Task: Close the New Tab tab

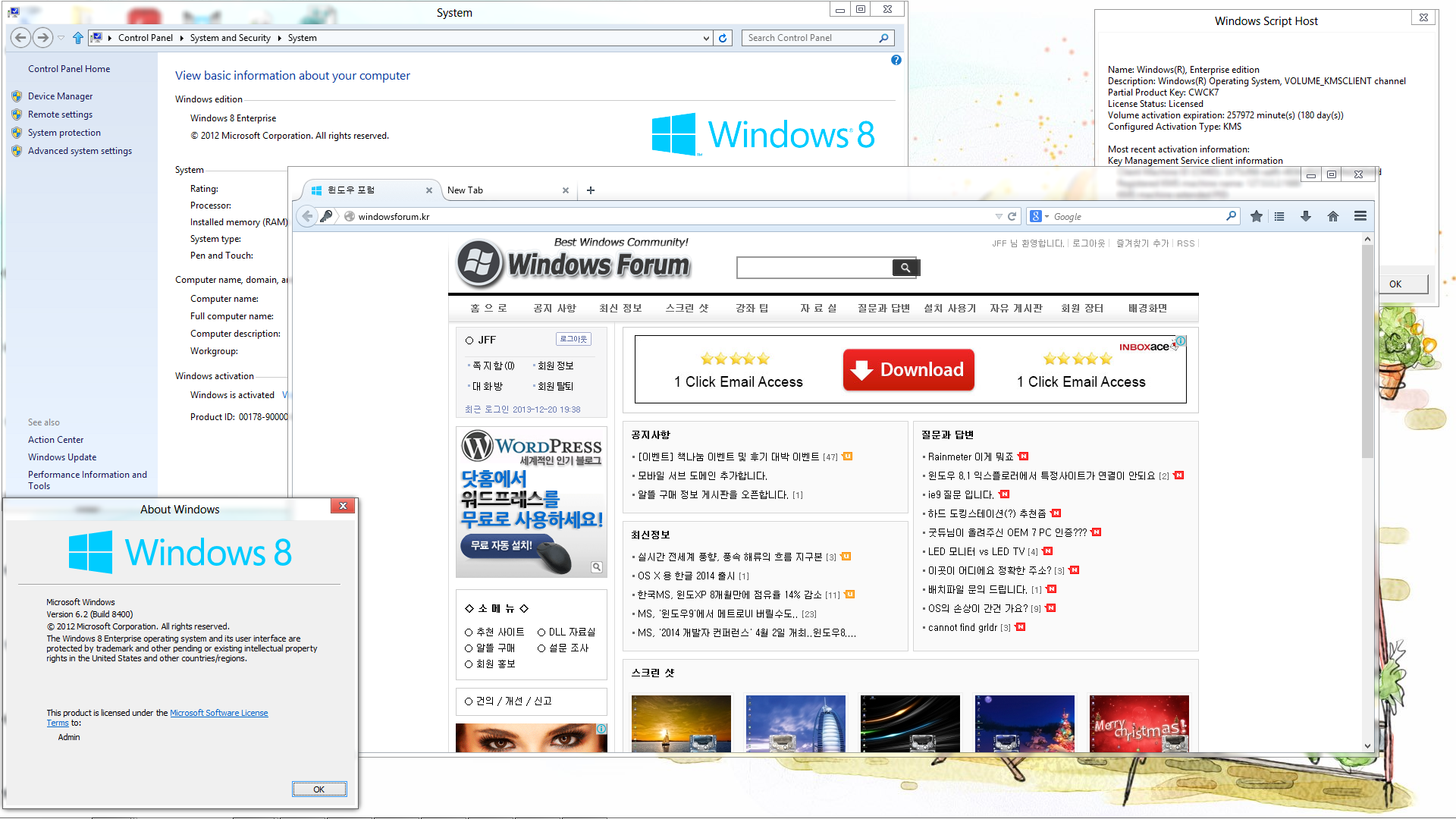Action: [x=566, y=190]
